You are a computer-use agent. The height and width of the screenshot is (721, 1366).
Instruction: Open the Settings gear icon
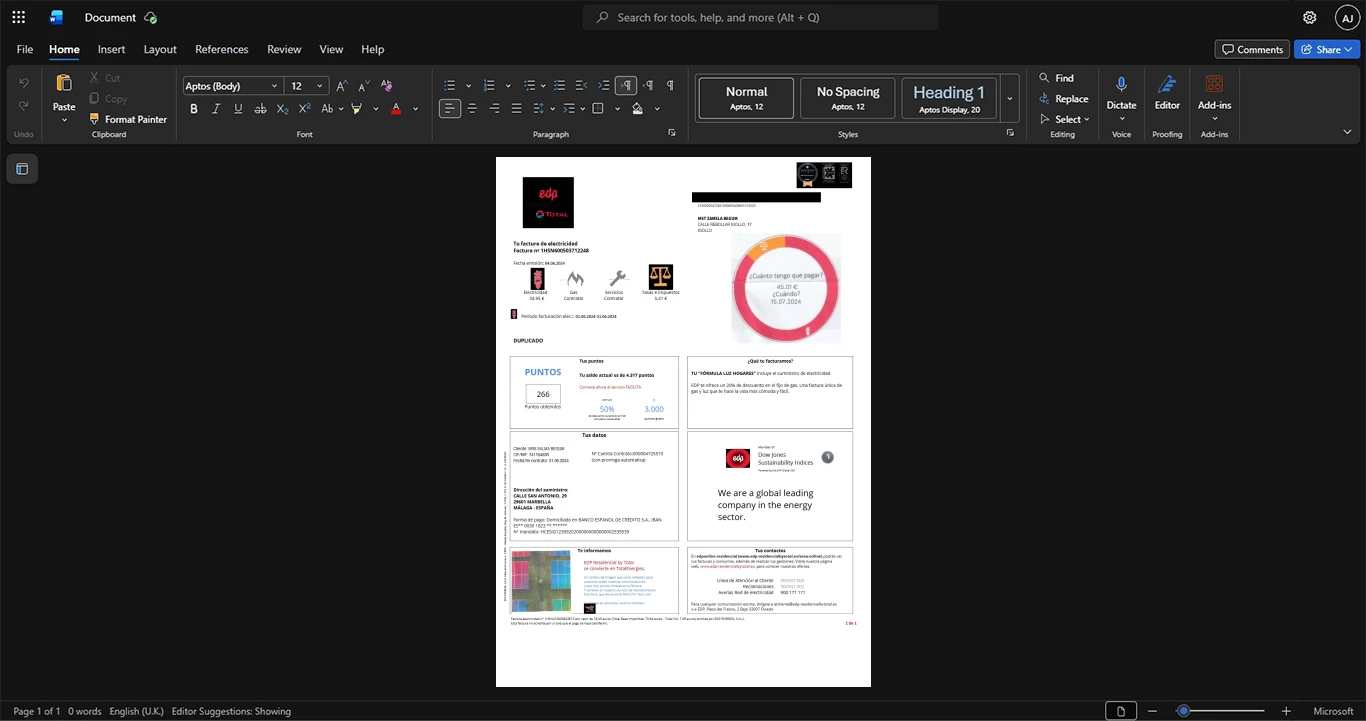click(x=1310, y=17)
